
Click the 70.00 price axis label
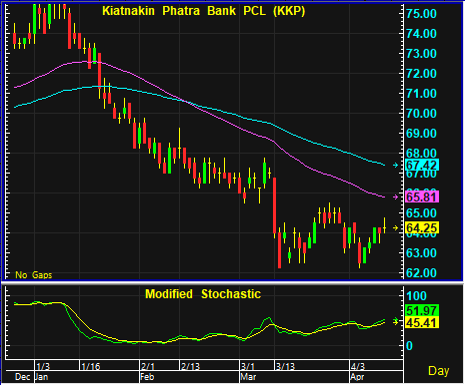[x=421, y=114]
